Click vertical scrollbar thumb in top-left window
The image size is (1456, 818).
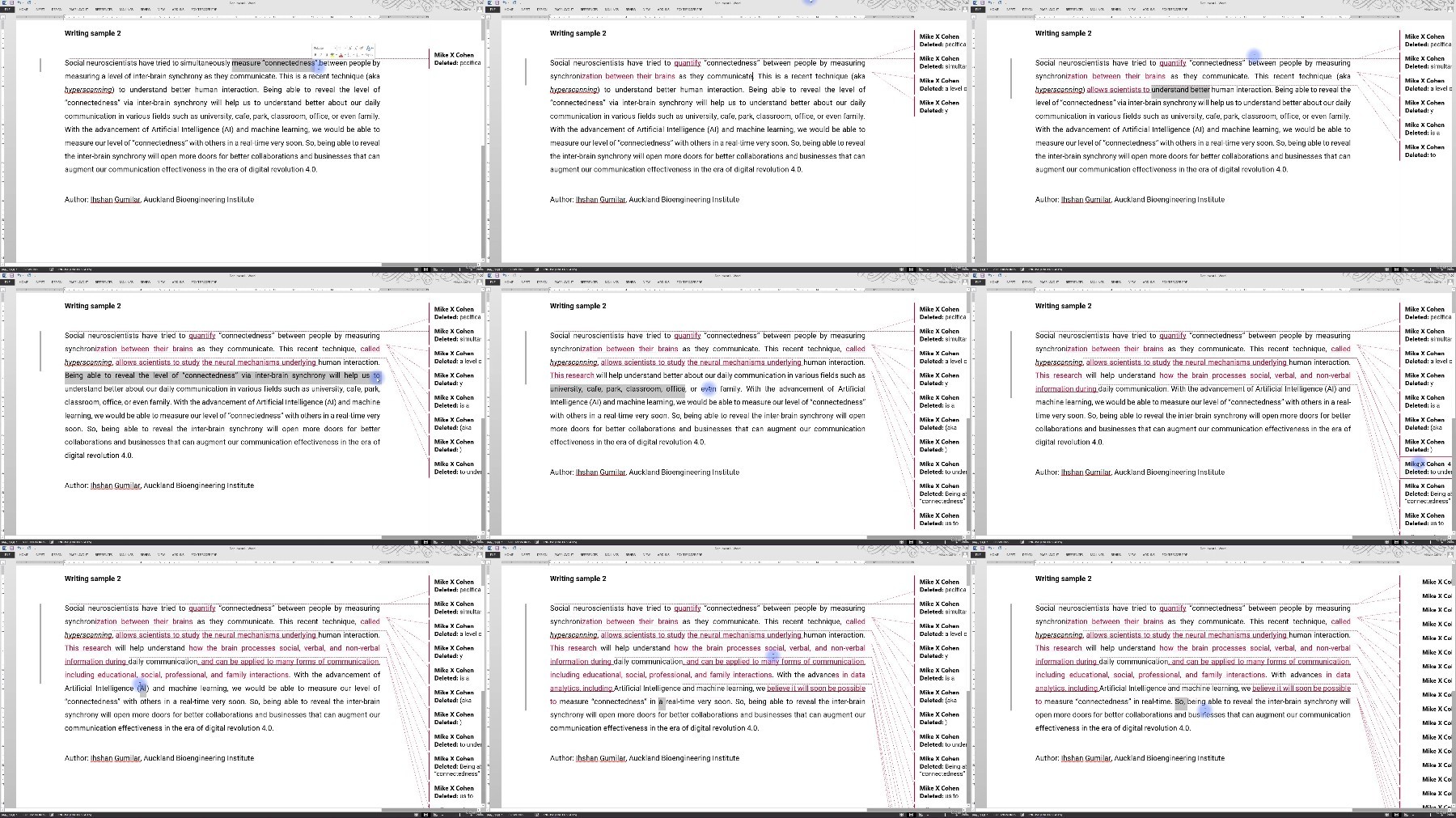tap(483, 93)
